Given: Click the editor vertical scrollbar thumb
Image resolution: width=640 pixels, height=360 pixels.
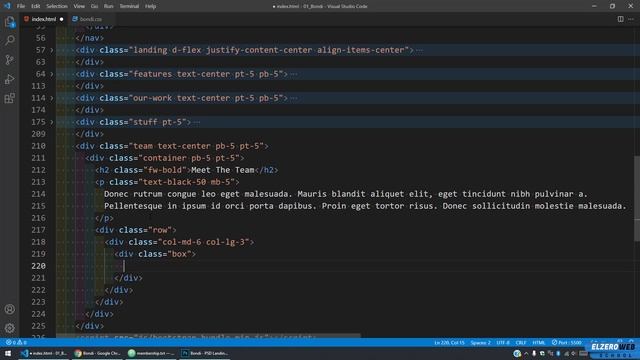Looking at the screenshot, I should (637, 199).
